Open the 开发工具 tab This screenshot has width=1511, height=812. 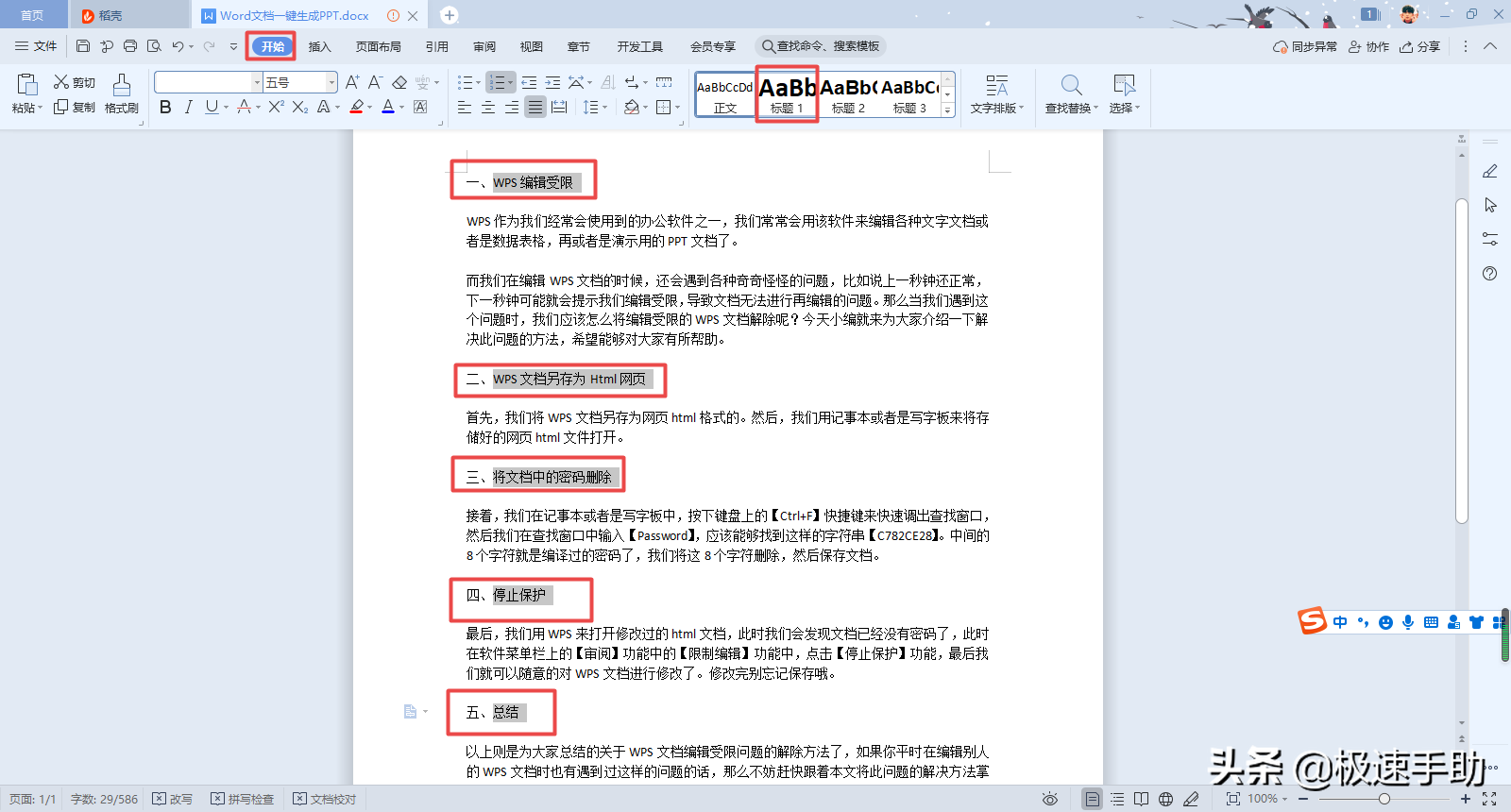click(640, 46)
